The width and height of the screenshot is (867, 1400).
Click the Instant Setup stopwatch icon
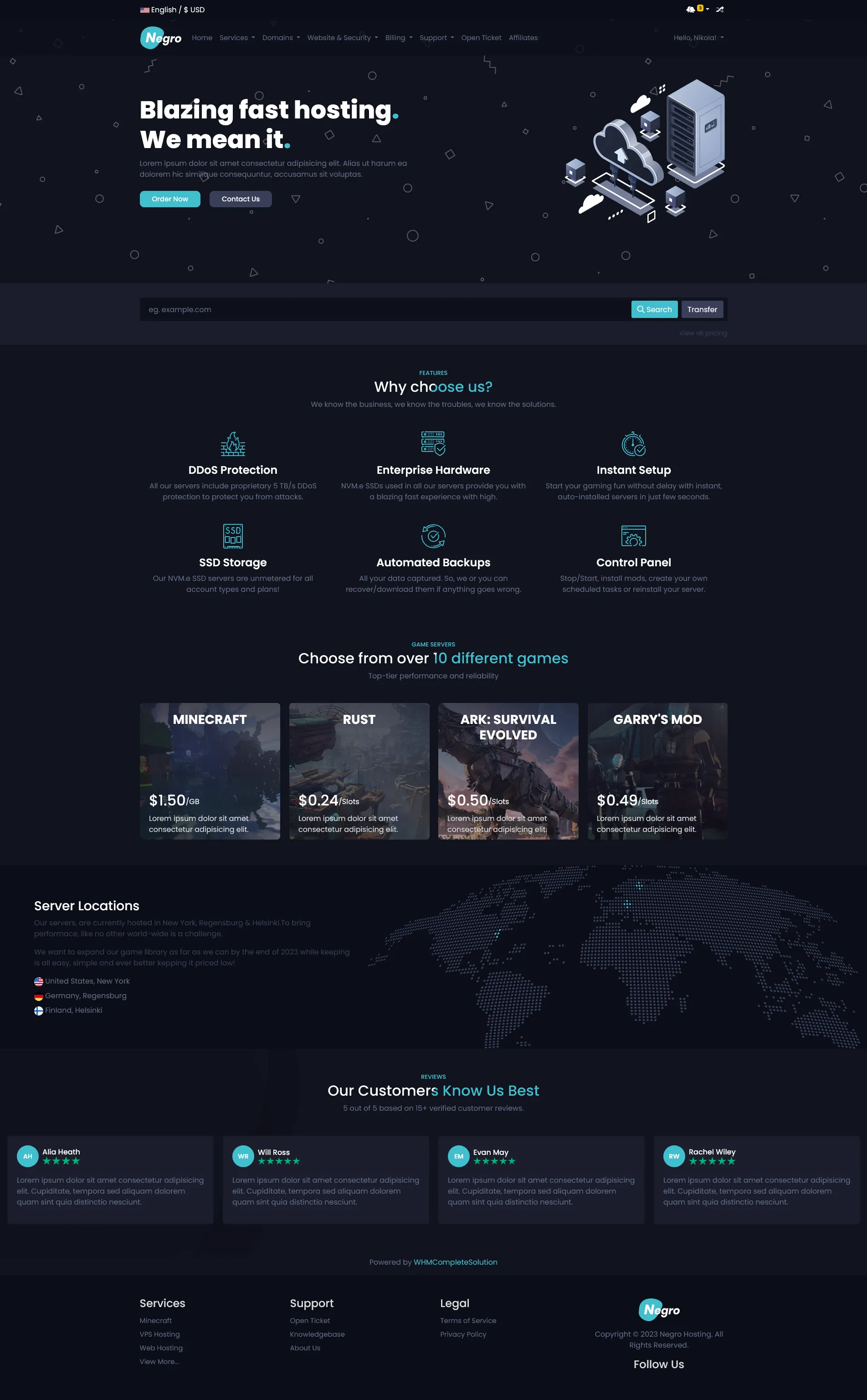(633, 444)
